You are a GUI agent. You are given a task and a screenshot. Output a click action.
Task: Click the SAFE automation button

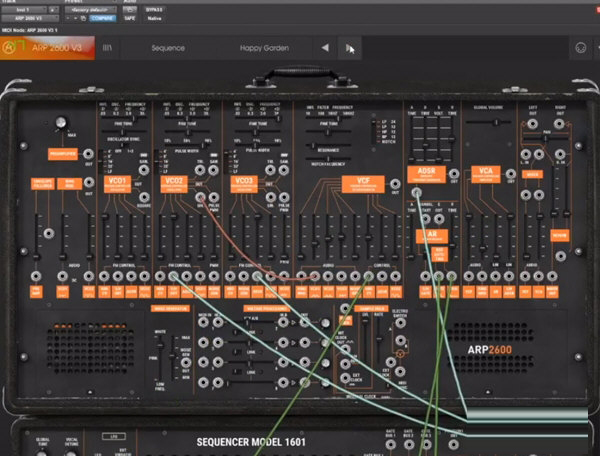pos(130,18)
